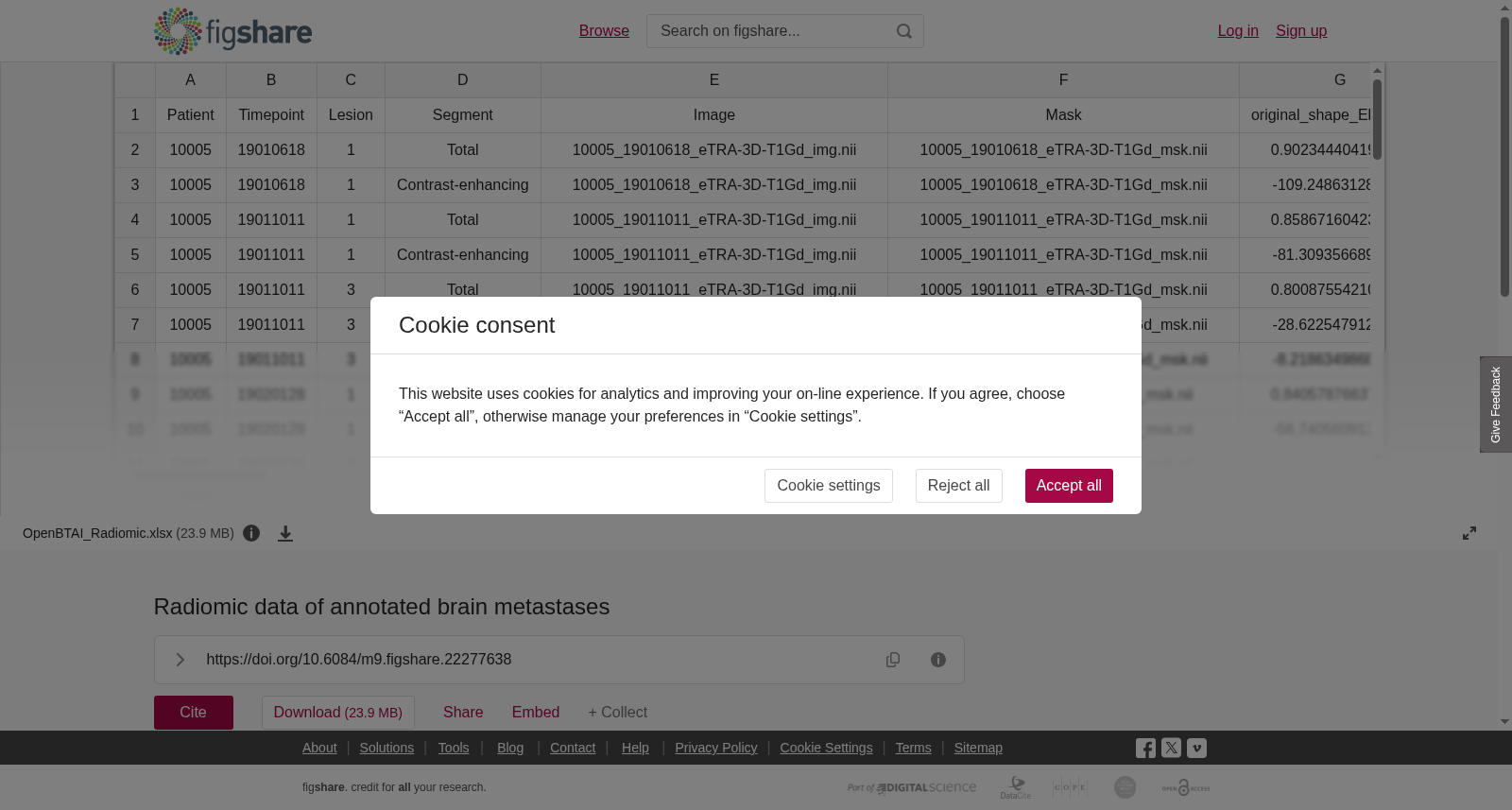This screenshot has width=1512, height=810.
Task: Select column A header
Action: (191, 80)
